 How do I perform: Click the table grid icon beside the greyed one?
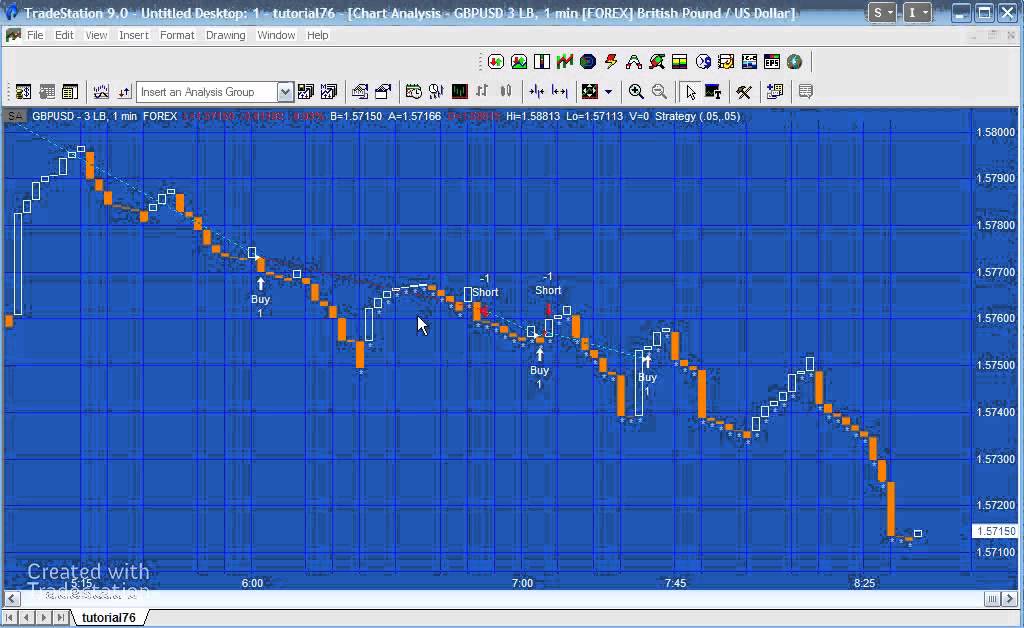click(x=69, y=91)
